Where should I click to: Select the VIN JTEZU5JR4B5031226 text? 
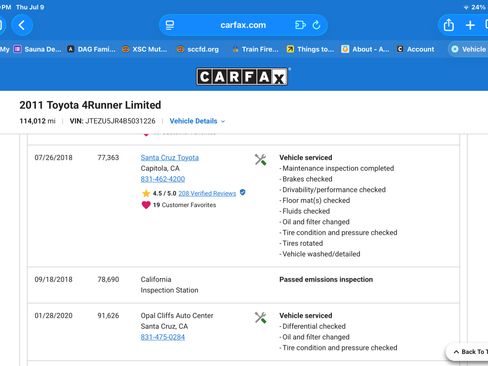112,121
